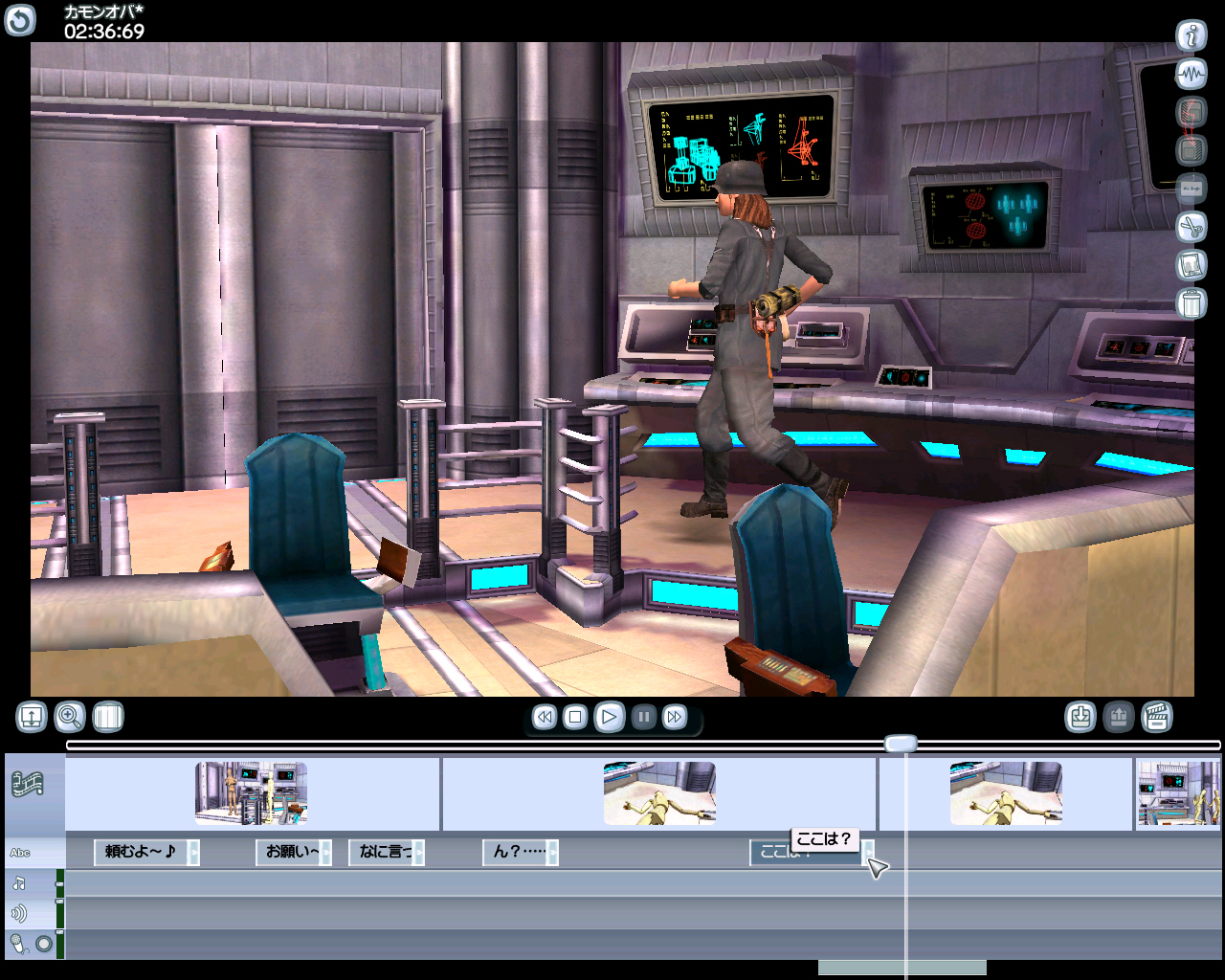The height and width of the screenshot is (980, 1225).
Task: Click the upper dimmed transition icon
Action: coord(1192,112)
